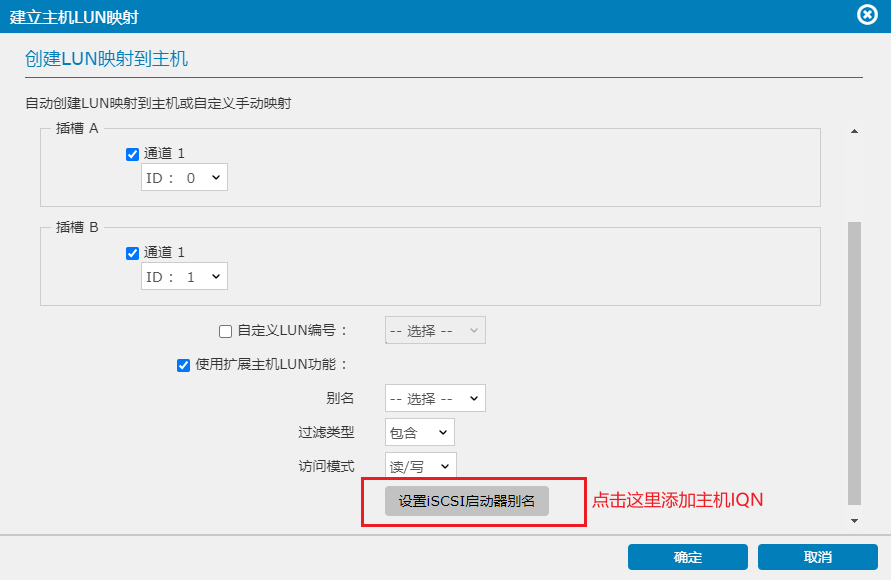Click the scrollbar track above the thumb
Screen dimensions: 891x580
click(854, 180)
